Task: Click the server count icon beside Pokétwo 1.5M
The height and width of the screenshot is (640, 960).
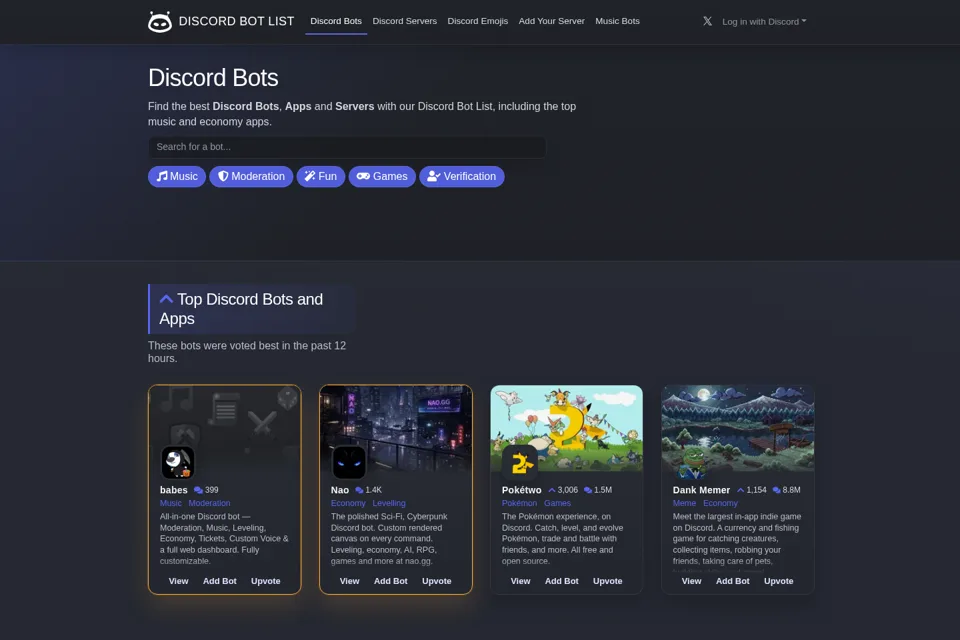Action: click(x=588, y=490)
